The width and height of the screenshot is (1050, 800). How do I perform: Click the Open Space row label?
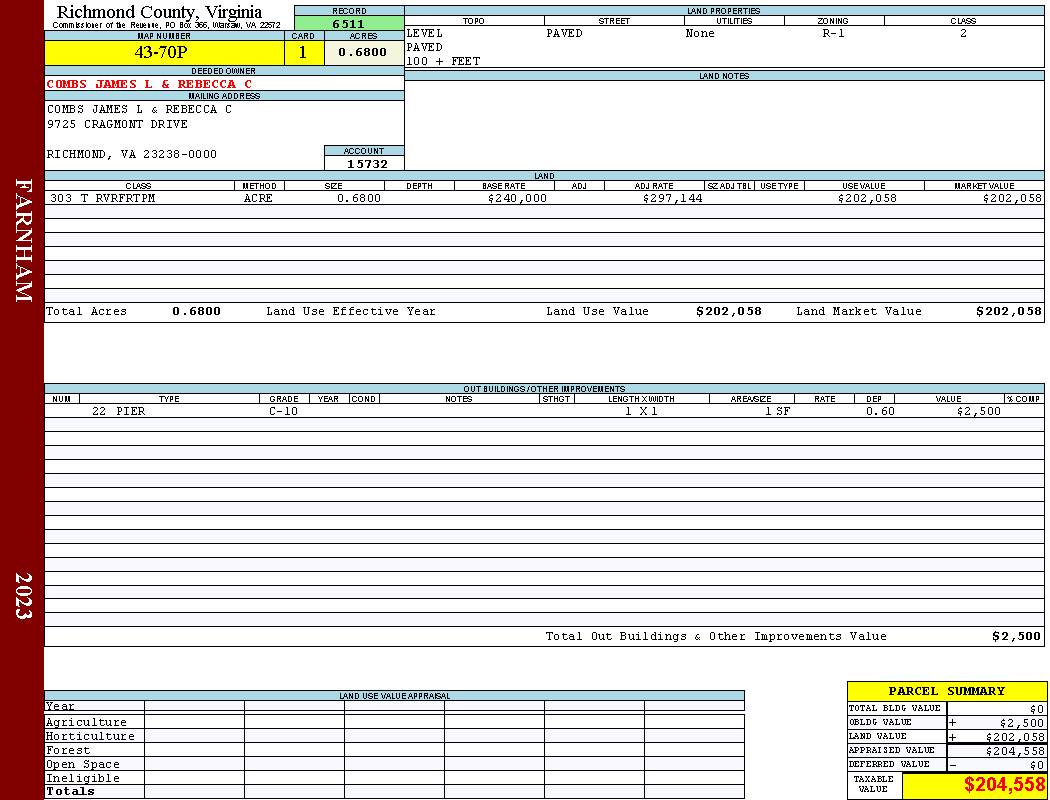click(x=82, y=765)
